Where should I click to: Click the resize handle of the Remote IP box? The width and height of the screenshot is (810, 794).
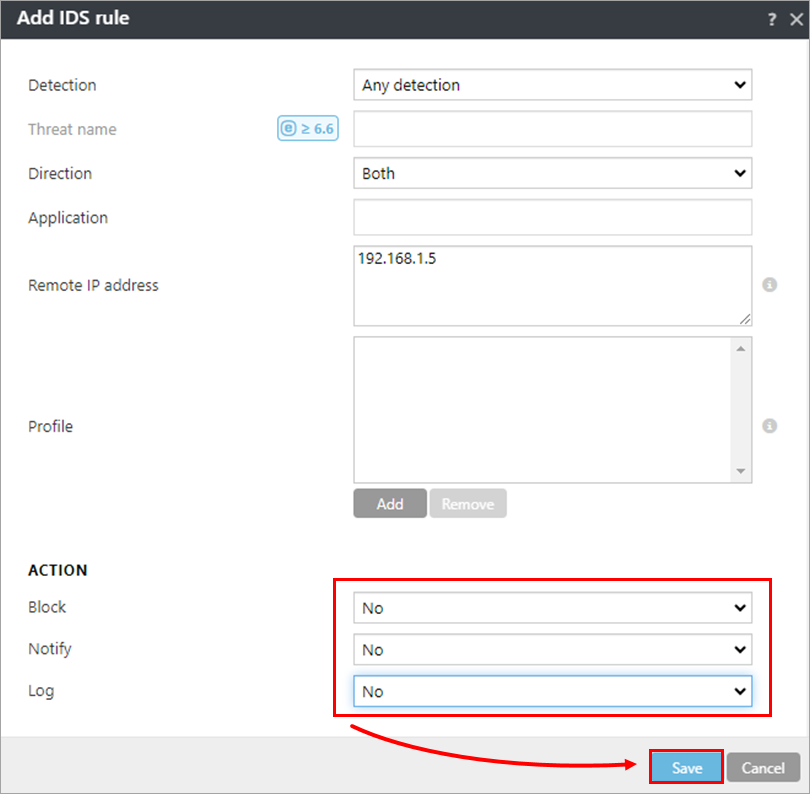pos(747,319)
